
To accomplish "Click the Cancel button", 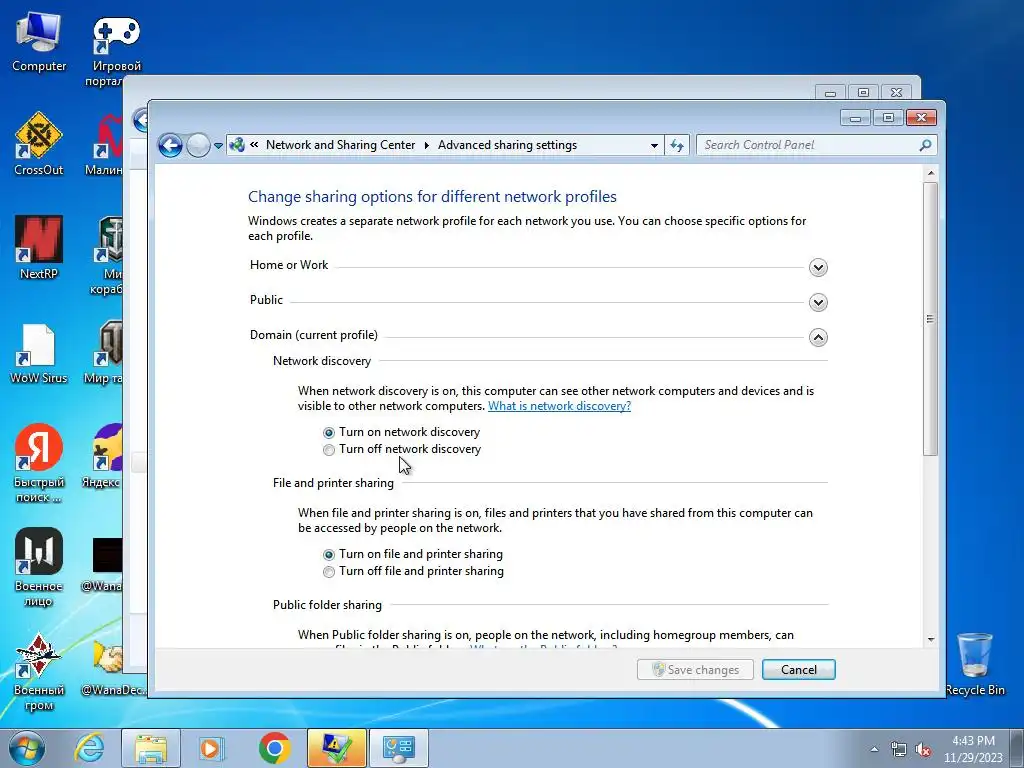I will click(798, 669).
